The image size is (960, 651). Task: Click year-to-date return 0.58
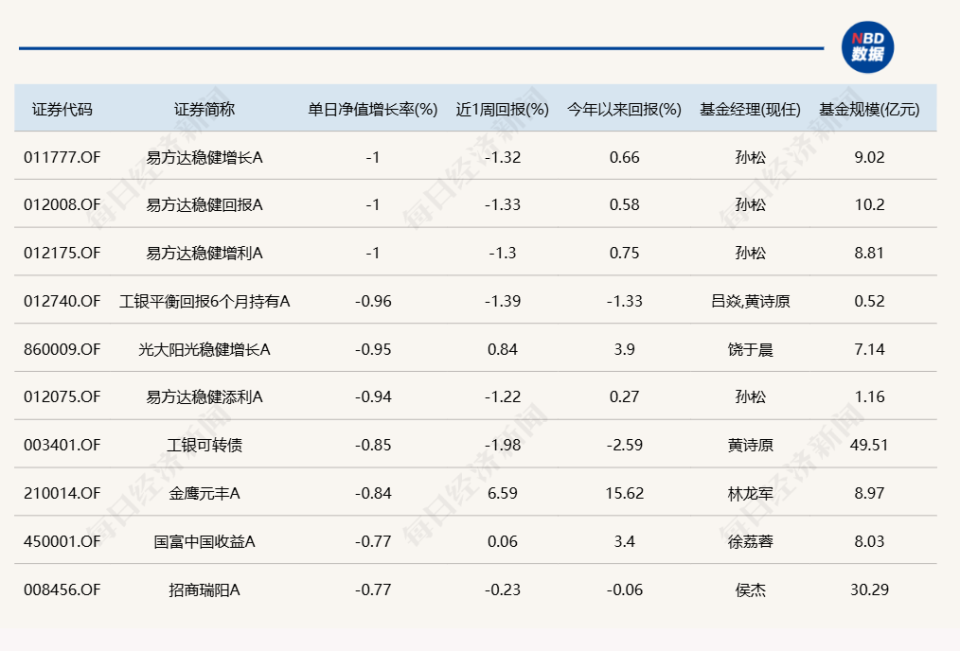pos(624,205)
